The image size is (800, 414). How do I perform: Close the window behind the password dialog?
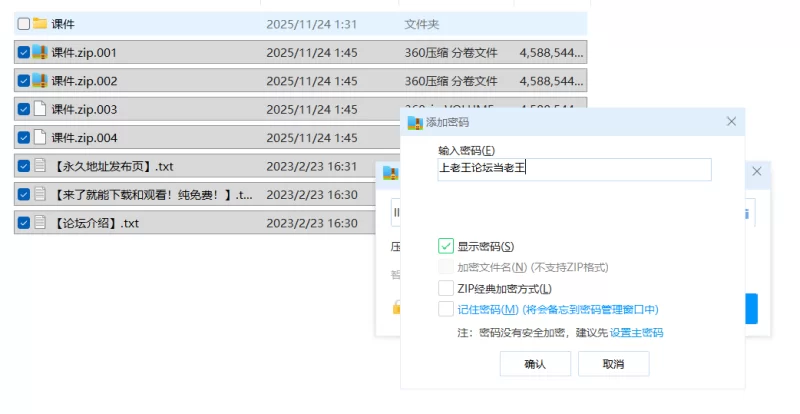(x=757, y=172)
